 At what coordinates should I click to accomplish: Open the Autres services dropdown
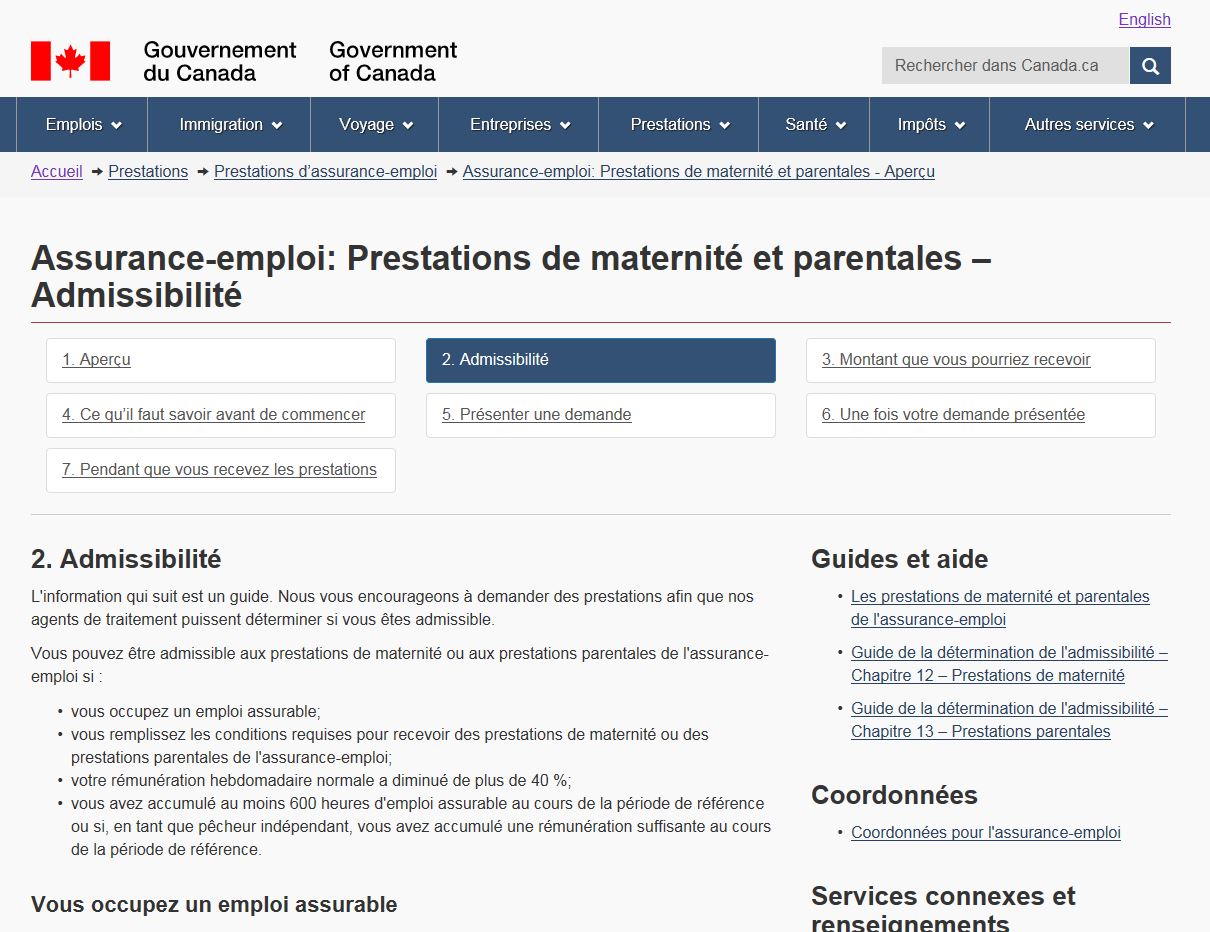coord(1088,125)
